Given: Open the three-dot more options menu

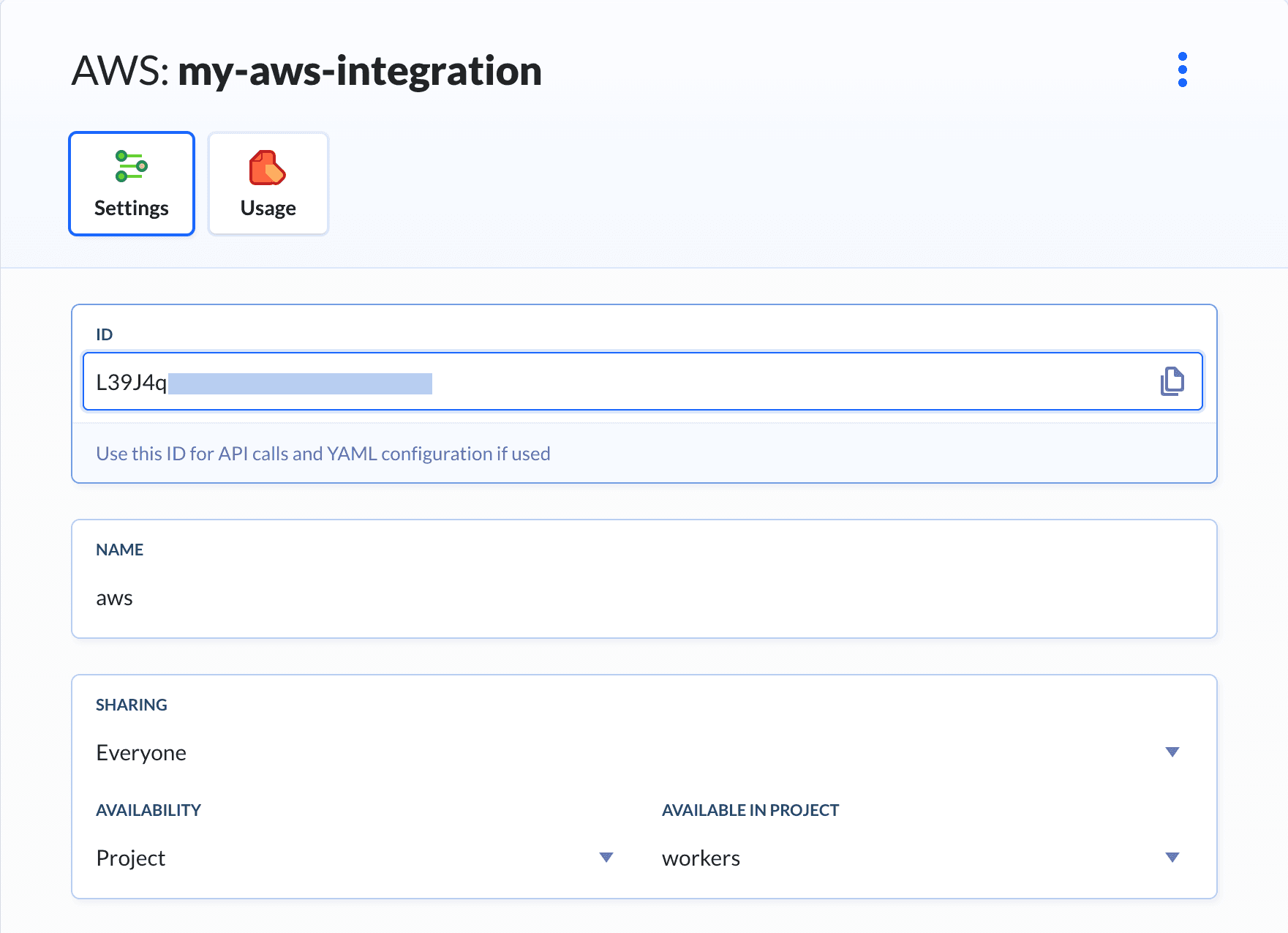Looking at the screenshot, I should [1182, 70].
